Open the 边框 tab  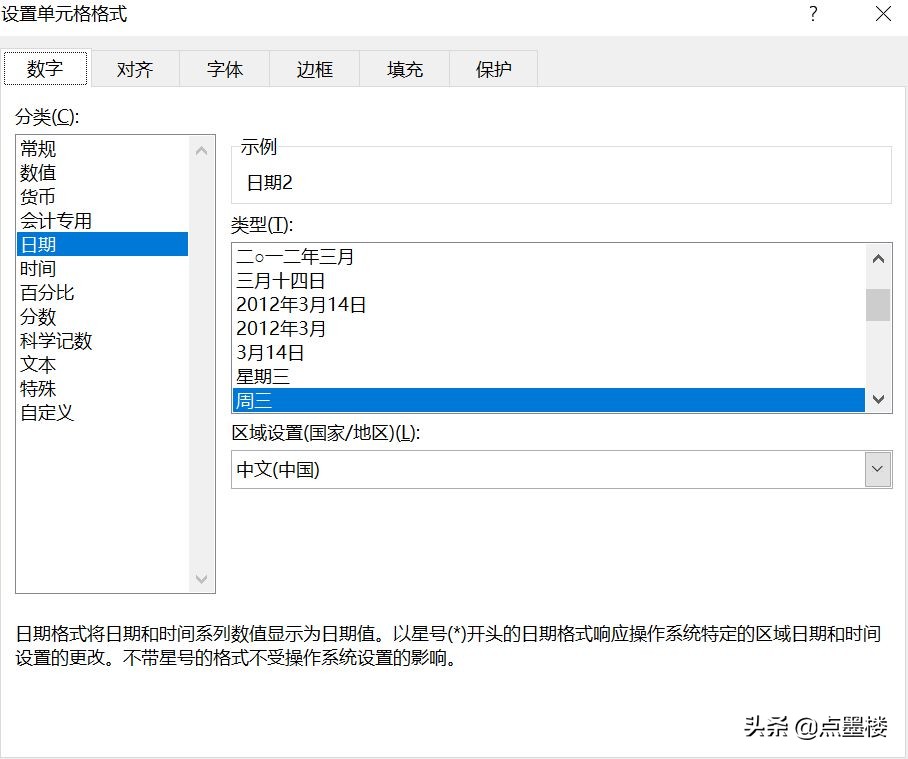(314, 68)
